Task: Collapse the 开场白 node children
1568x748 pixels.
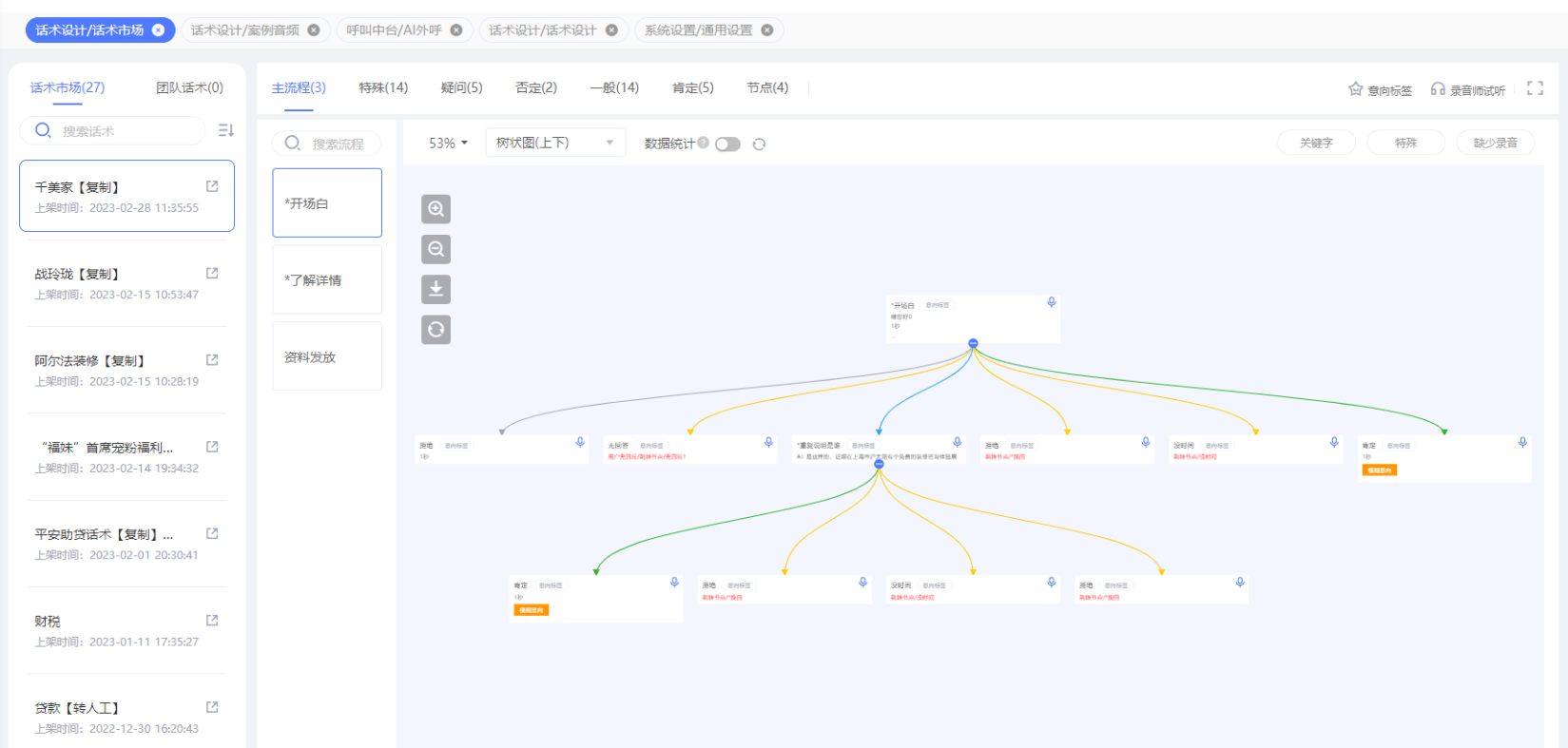Action: (x=973, y=343)
